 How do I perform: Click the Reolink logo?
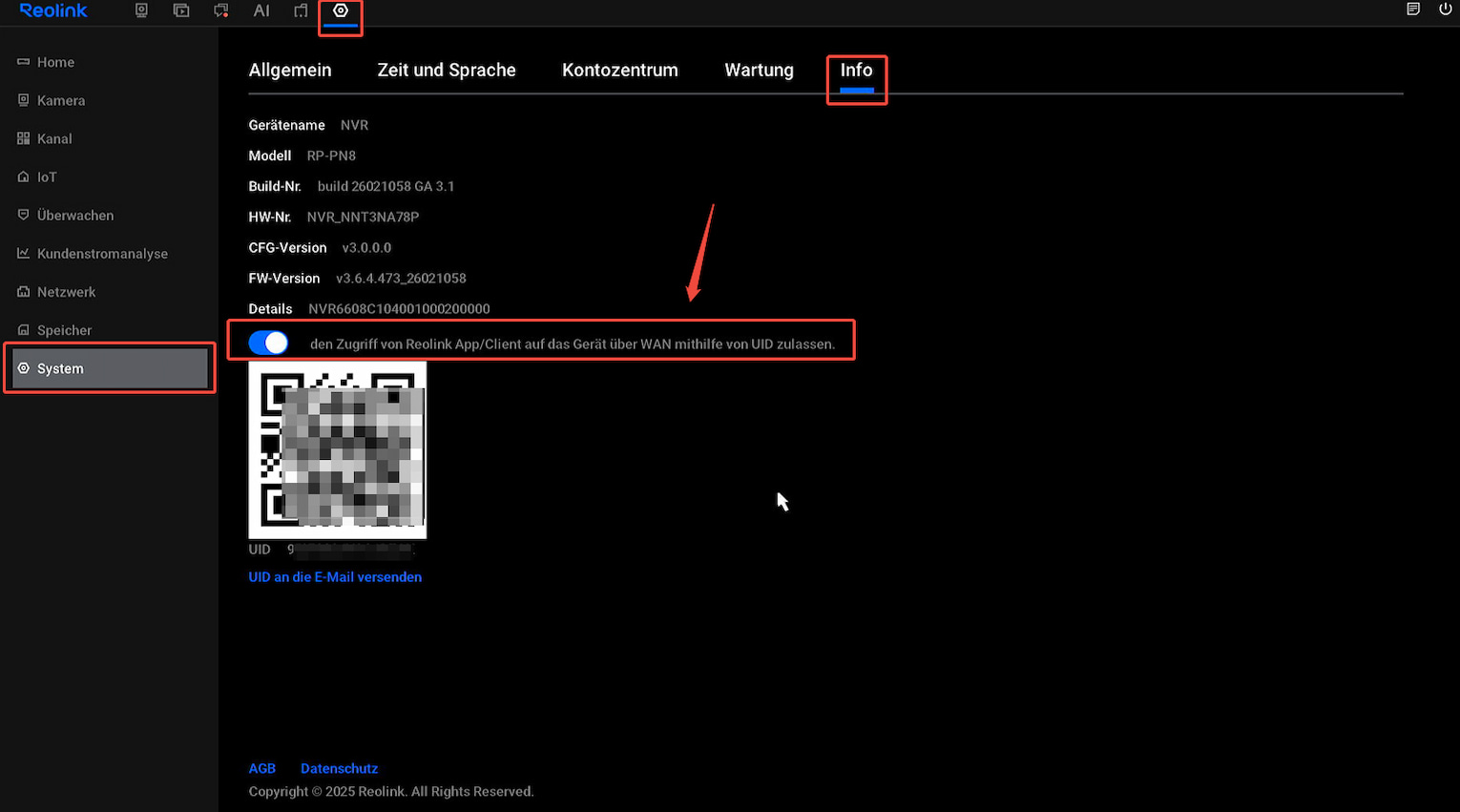click(x=53, y=10)
